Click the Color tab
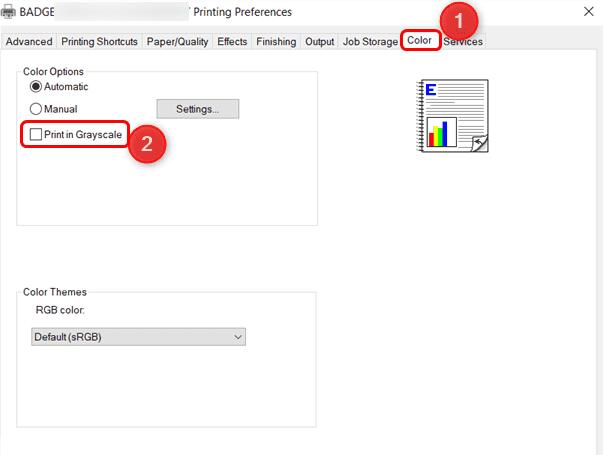 click(419, 42)
